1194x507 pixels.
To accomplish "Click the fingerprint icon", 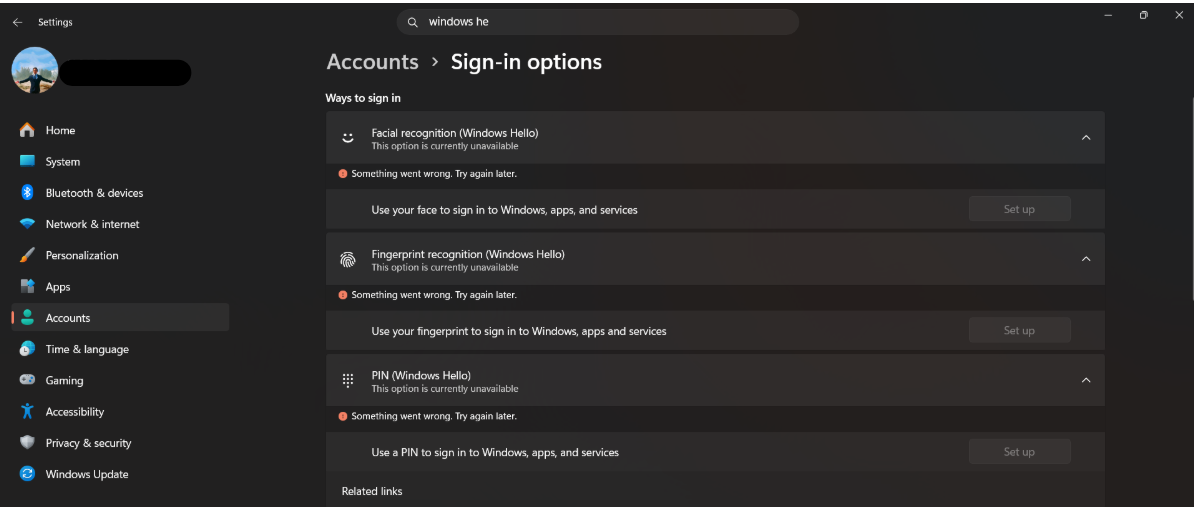I will (348, 259).
